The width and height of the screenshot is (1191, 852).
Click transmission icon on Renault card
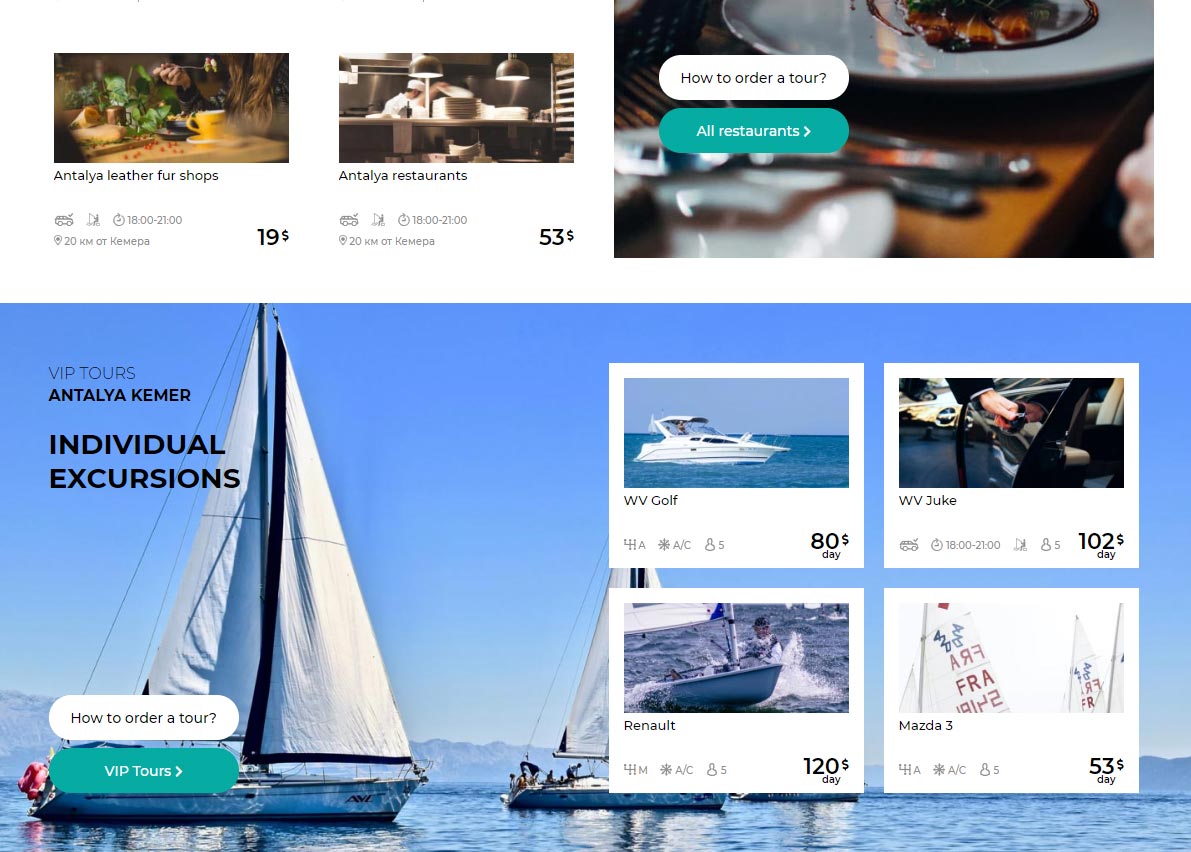point(630,769)
